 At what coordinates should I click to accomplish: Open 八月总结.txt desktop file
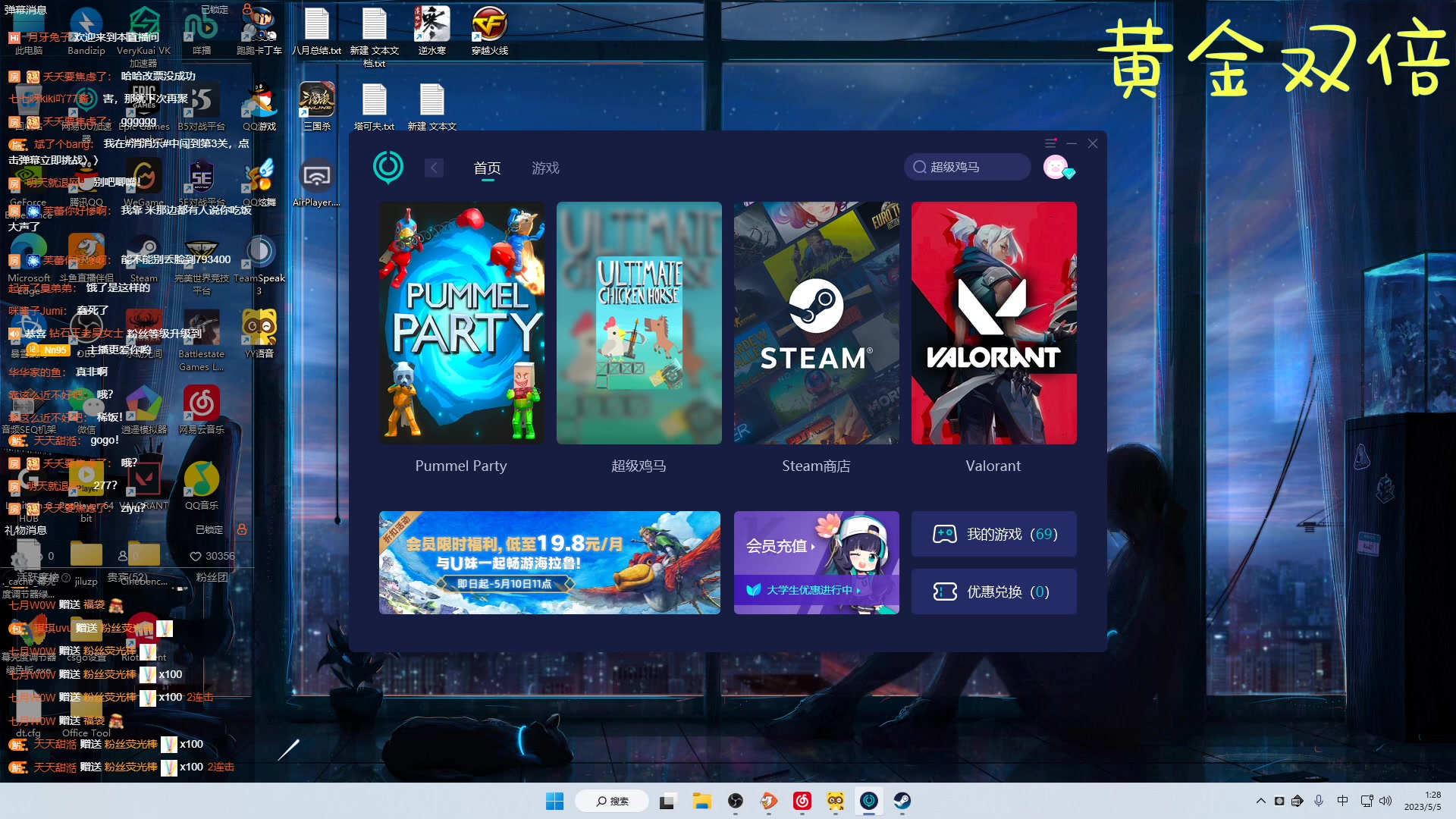[317, 32]
